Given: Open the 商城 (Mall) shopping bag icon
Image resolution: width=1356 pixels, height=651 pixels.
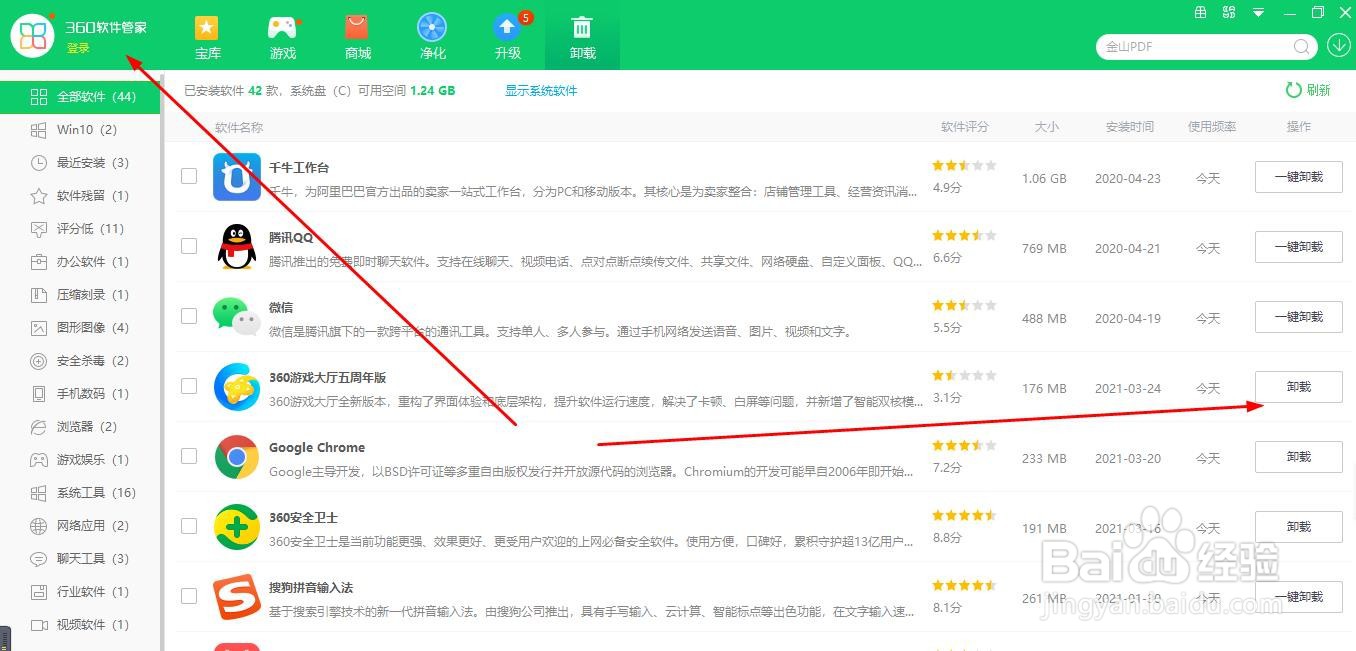Looking at the screenshot, I should [x=357, y=29].
